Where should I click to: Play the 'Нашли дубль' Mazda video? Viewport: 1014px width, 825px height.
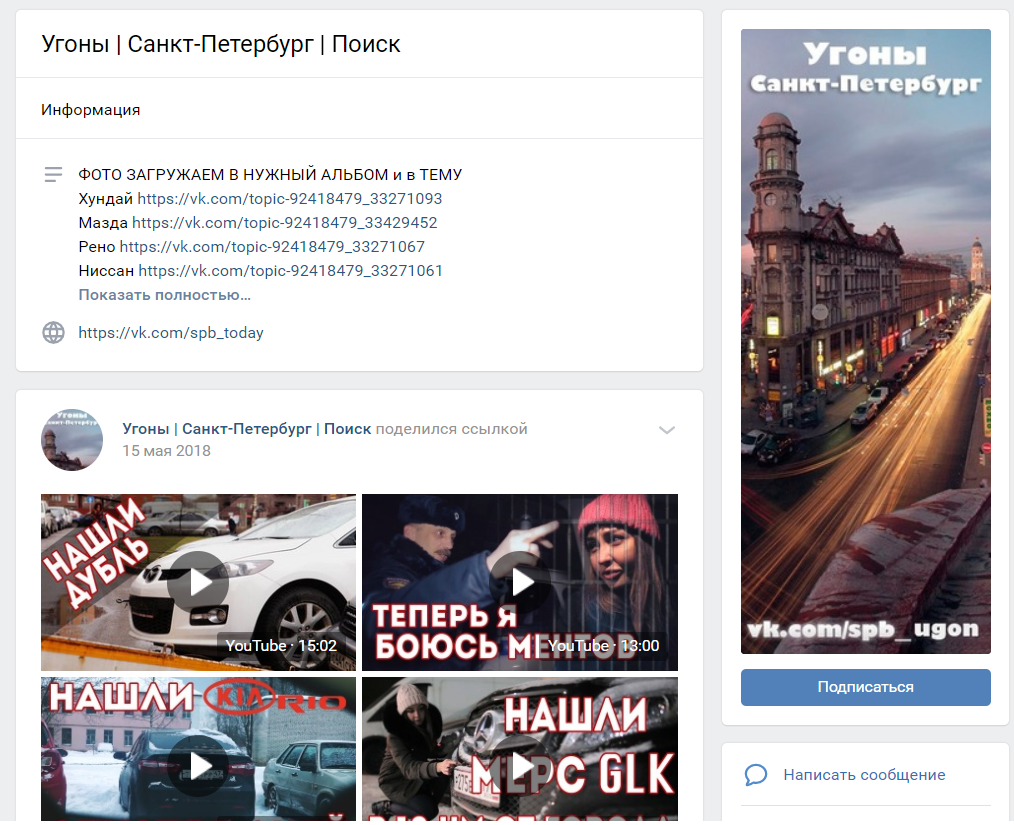(x=198, y=582)
